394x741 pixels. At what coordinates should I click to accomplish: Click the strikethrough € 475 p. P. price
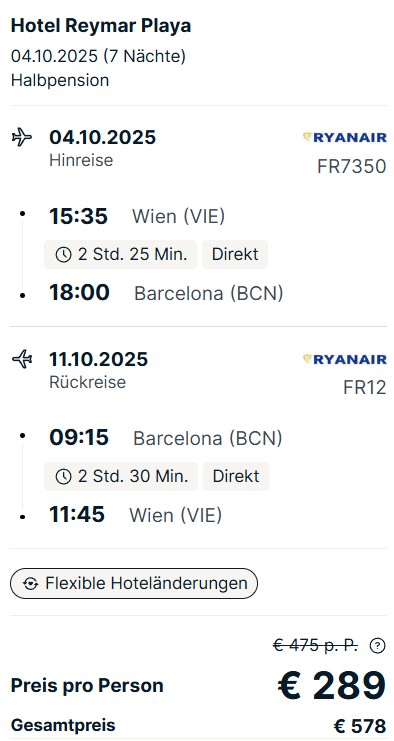click(x=316, y=645)
